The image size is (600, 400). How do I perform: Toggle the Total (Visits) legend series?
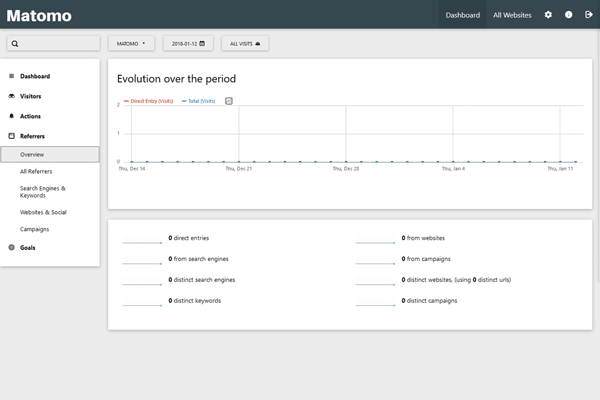199,101
